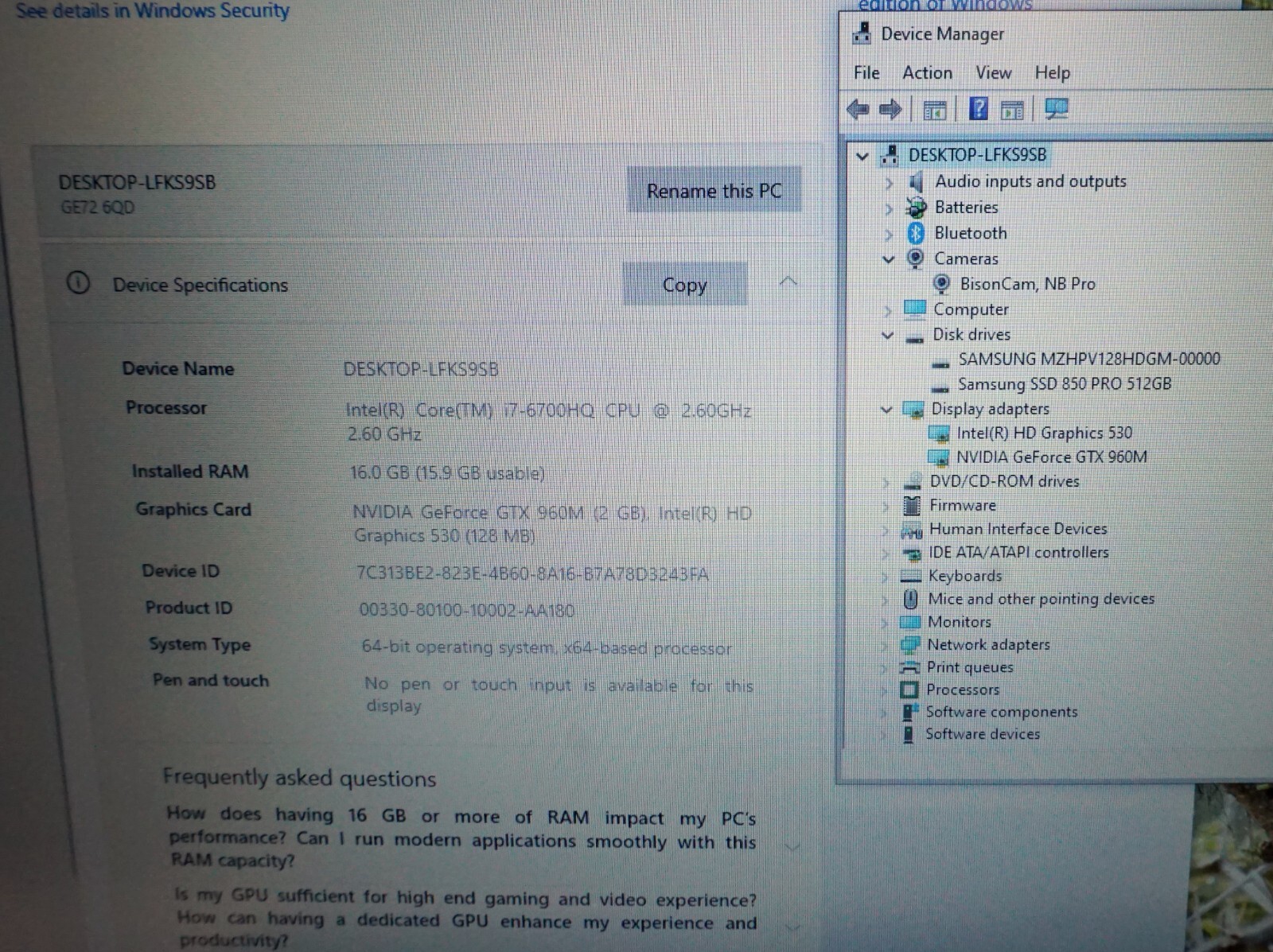The height and width of the screenshot is (952, 1273).
Task: Select the Keyboards tree item
Action: [x=965, y=576]
